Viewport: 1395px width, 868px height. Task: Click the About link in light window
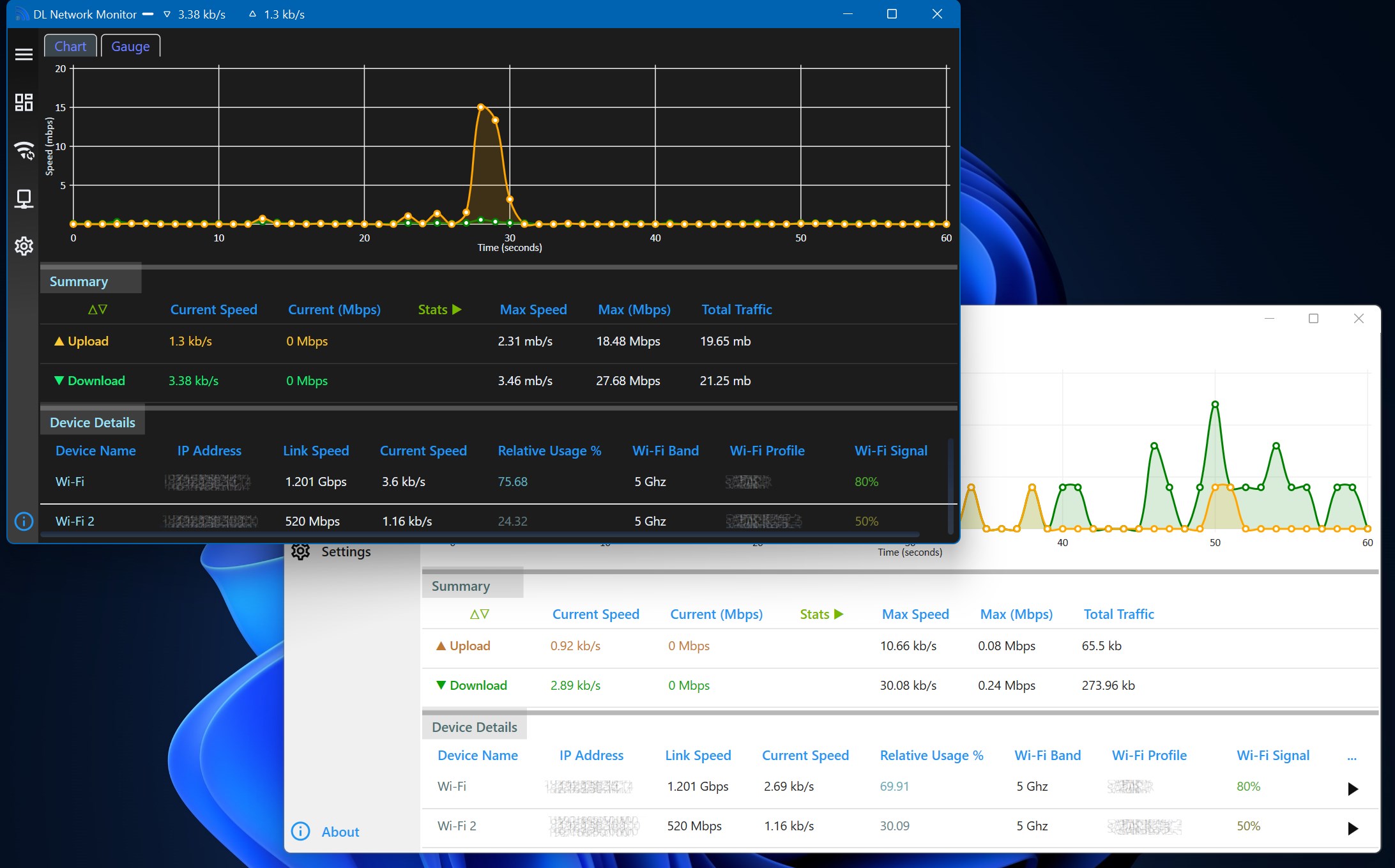point(340,832)
